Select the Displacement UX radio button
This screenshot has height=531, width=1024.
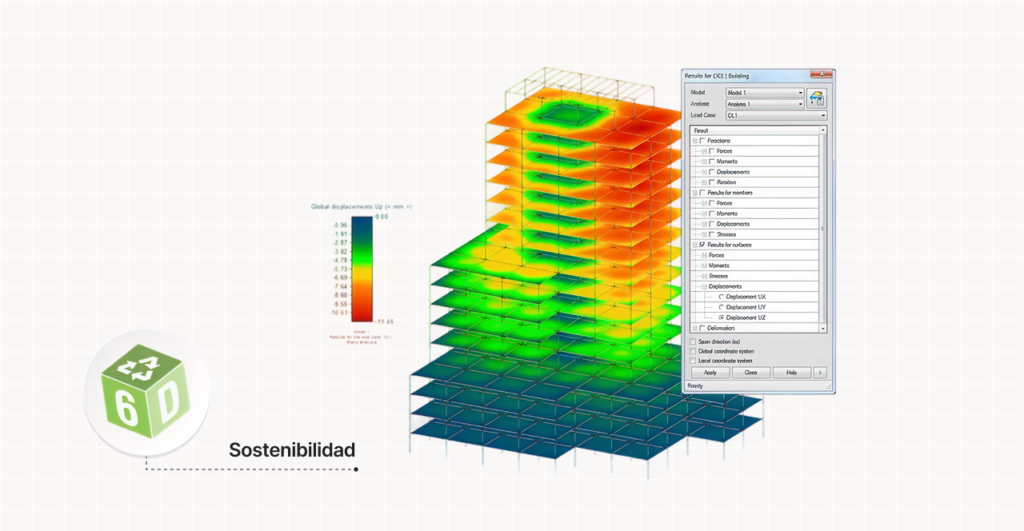(x=722, y=297)
